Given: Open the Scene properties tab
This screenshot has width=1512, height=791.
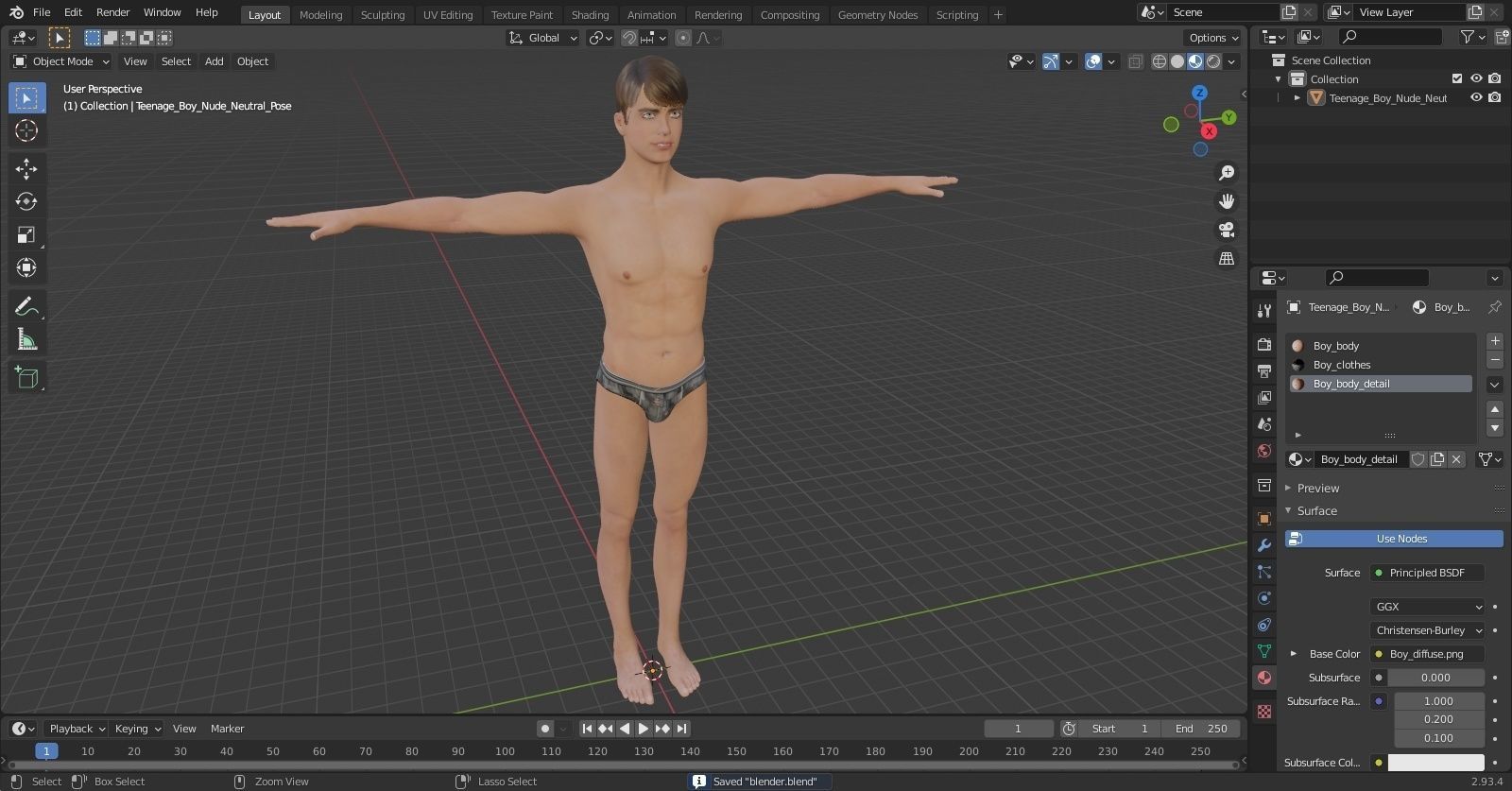Looking at the screenshot, I should [1264, 424].
